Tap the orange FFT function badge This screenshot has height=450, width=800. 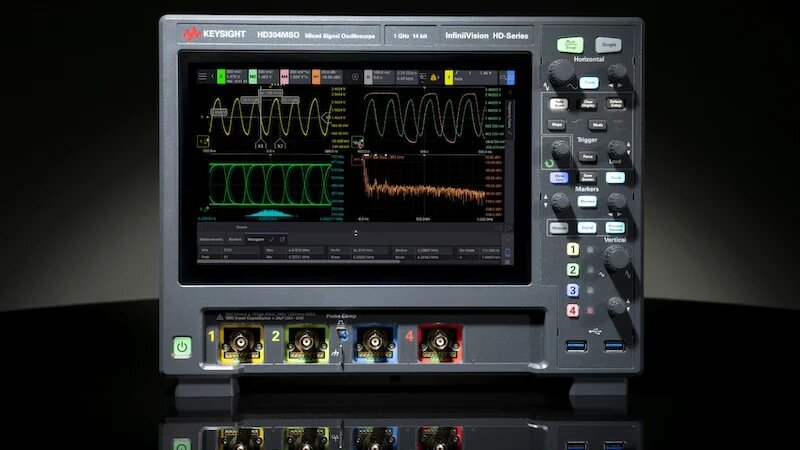(316, 77)
